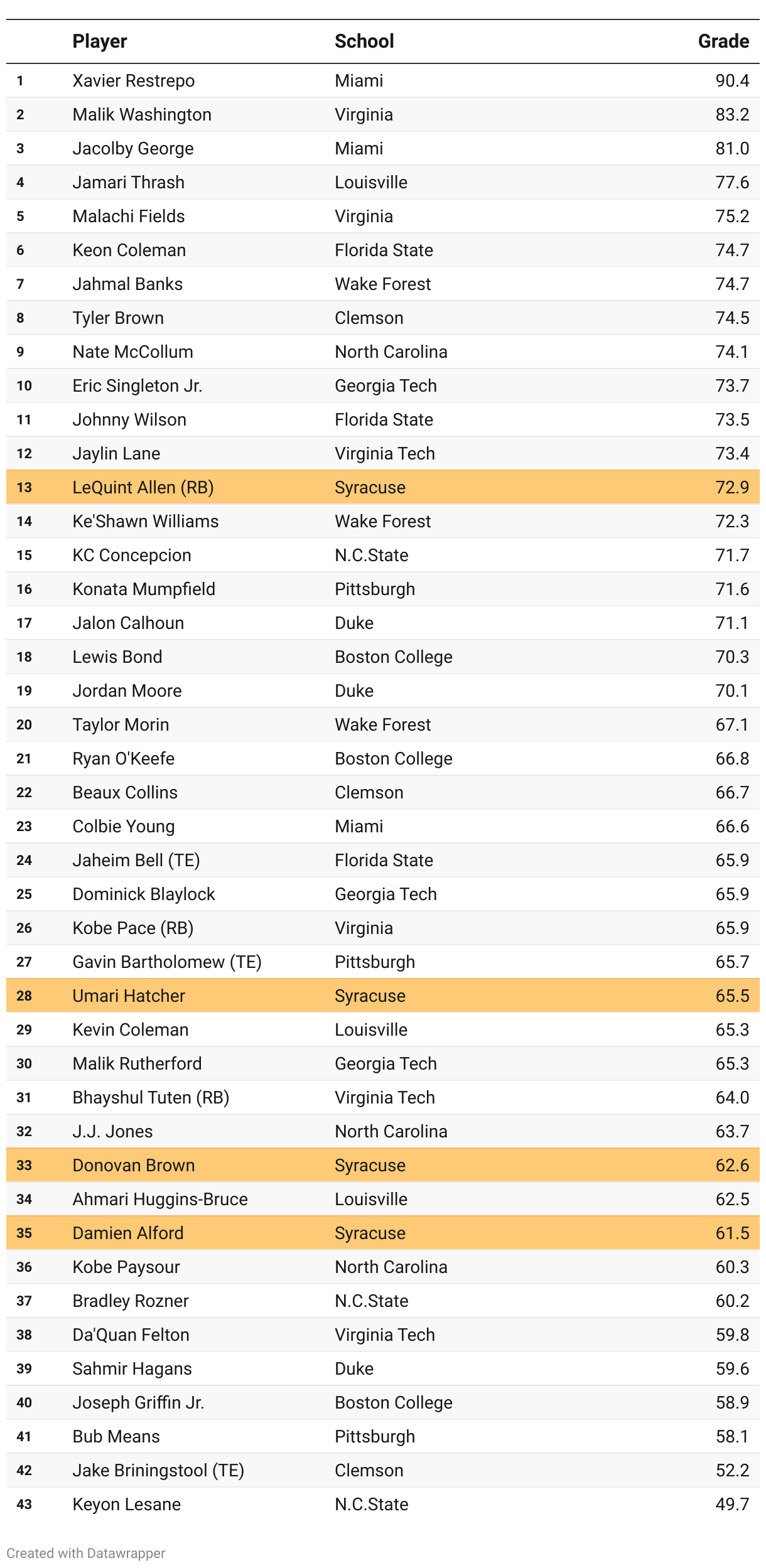The height and width of the screenshot is (1568, 766).
Task: Click the School column header
Action: click(364, 41)
